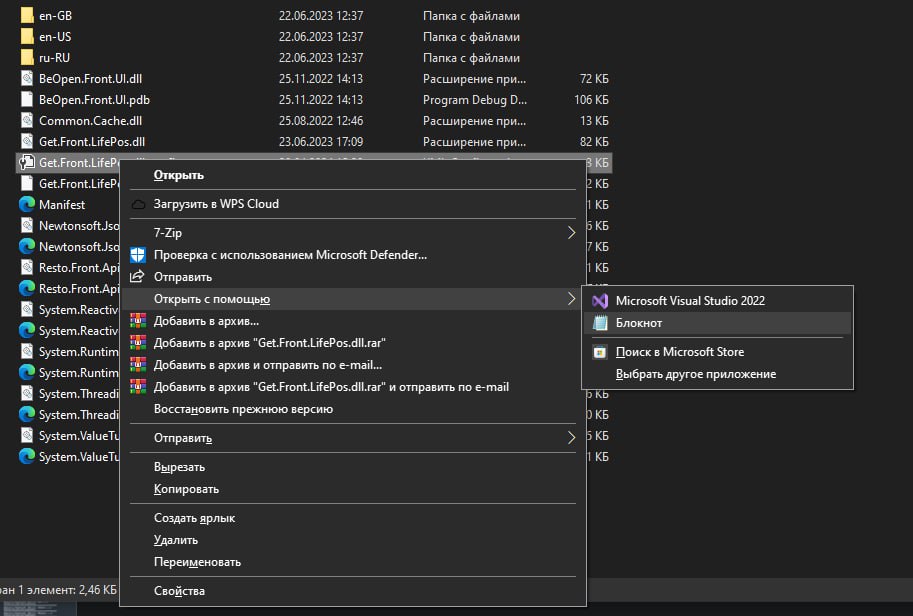Click Выбрать другое приложение option

(x=696, y=374)
